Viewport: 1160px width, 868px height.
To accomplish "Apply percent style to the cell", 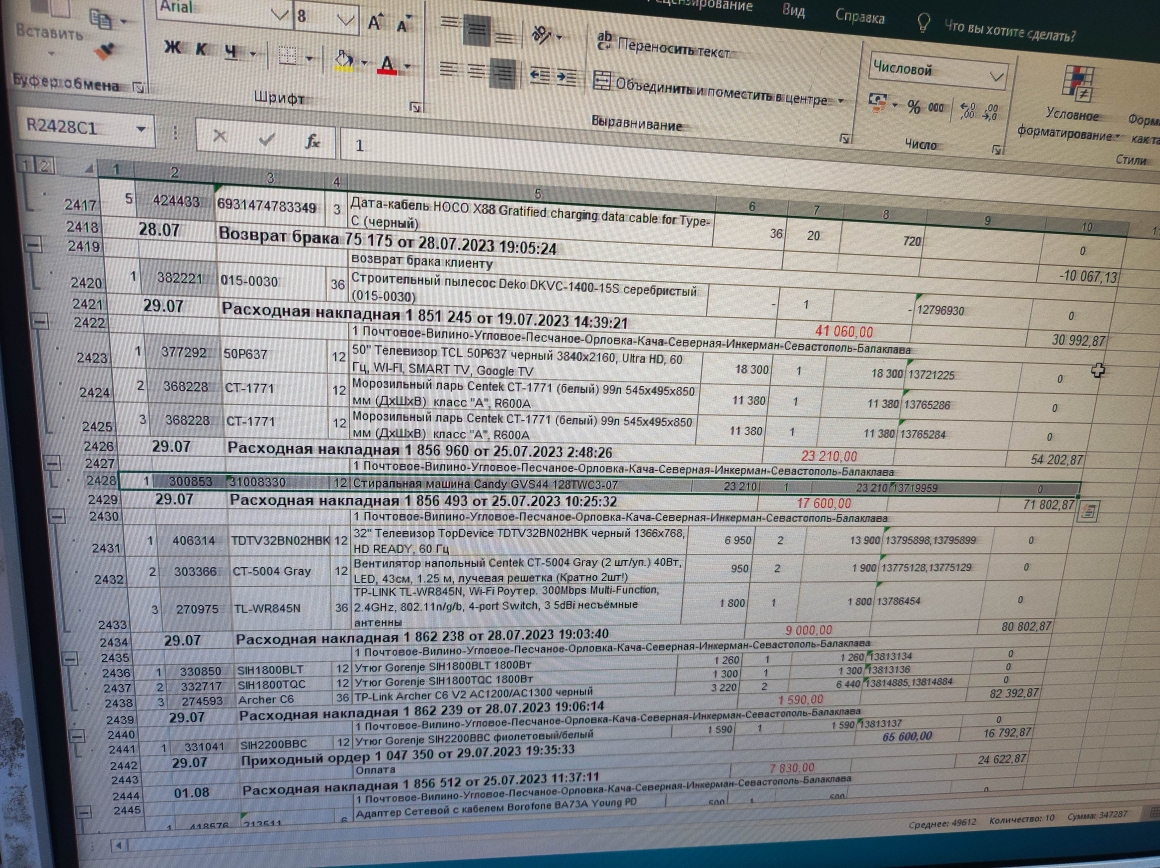I will point(914,107).
